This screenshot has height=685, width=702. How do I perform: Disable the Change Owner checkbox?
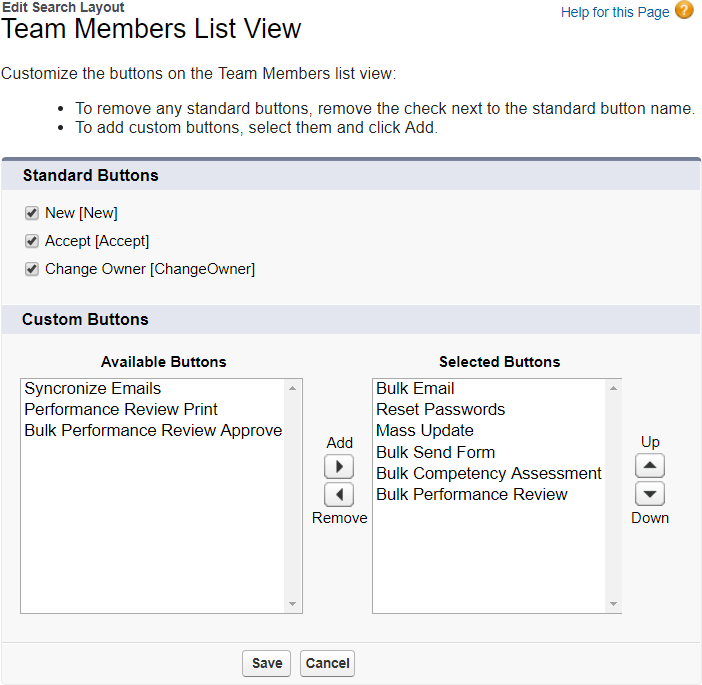click(32, 269)
